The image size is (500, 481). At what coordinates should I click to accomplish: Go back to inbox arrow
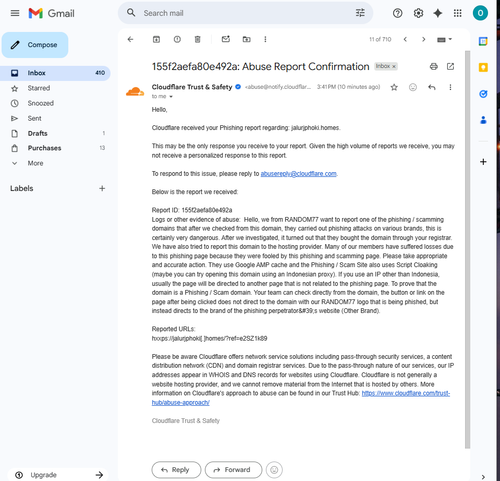[130, 39]
